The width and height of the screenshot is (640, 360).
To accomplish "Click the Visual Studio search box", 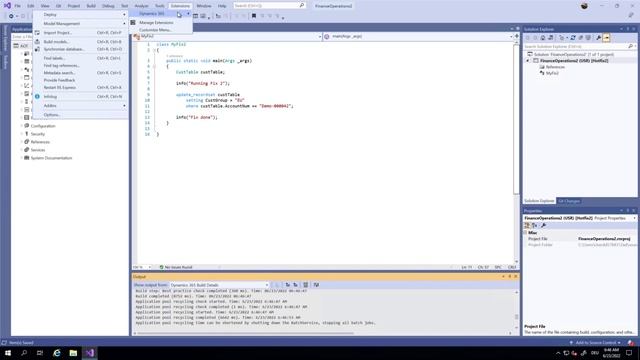I will tap(269, 6).
